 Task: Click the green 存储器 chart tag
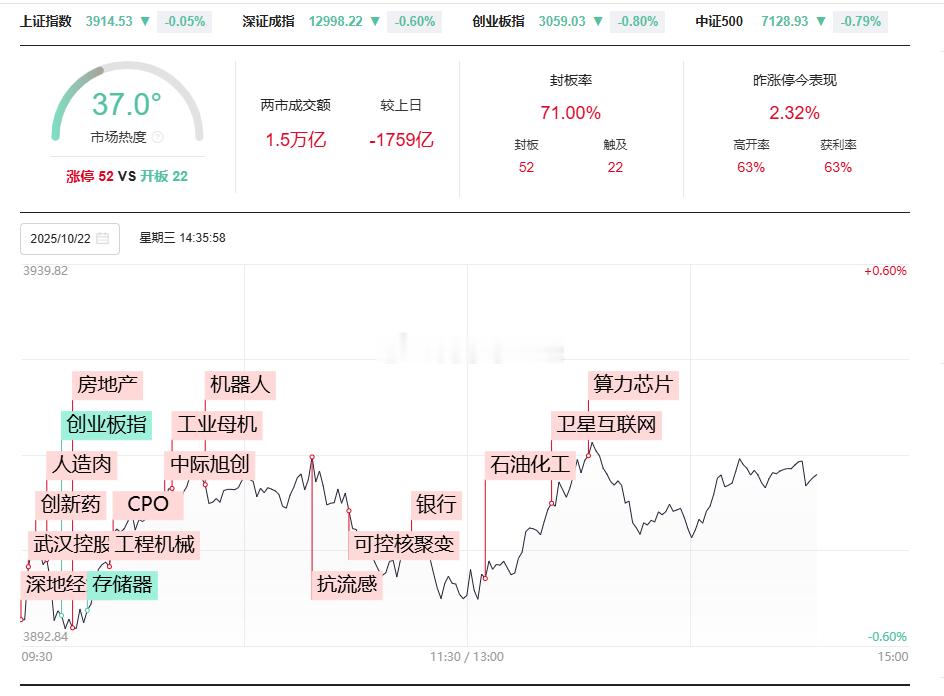tap(122, 585)
